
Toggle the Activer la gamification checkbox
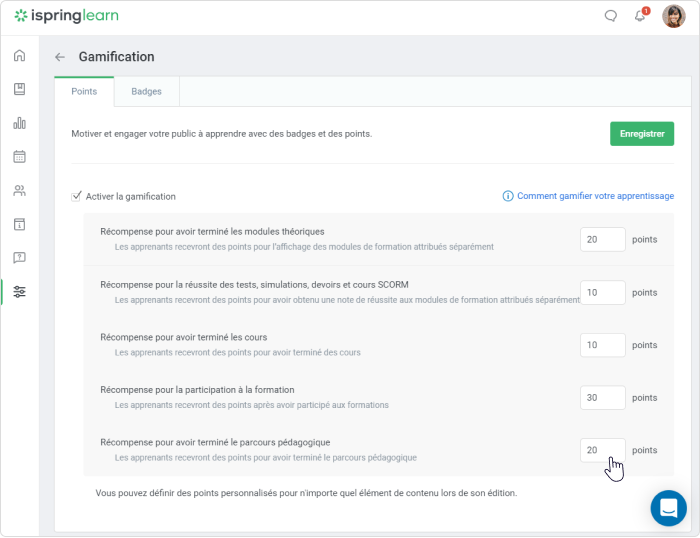pos(76,196)
